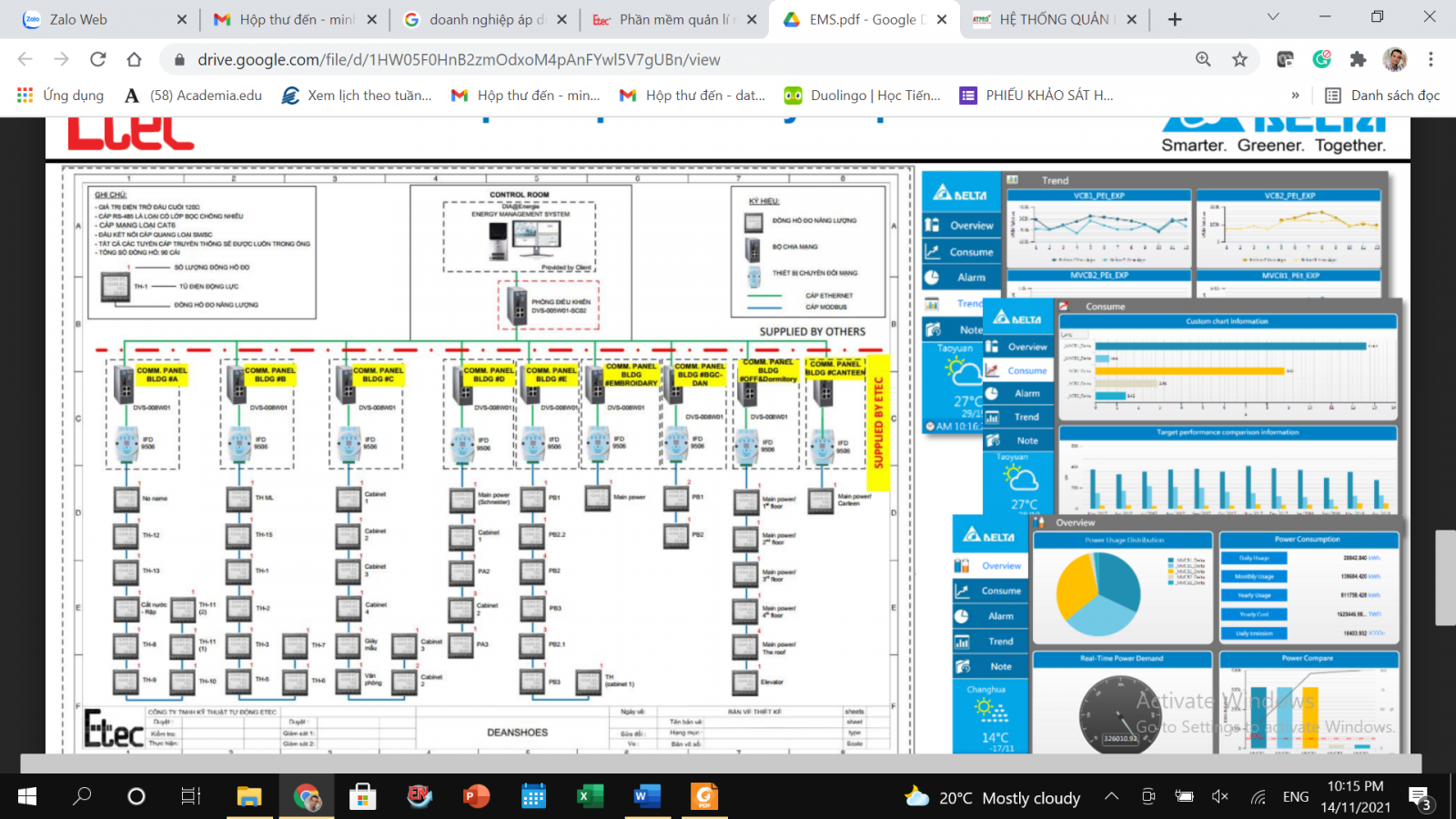Image resolution: width=1456 pixels, height=819 pixels.
Task: Open File Explorer from the taskbar
Action: (x=248, y=797)
